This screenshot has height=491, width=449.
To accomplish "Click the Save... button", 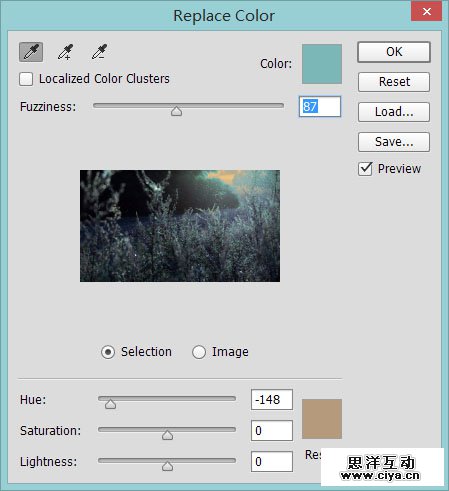I will (394, 142).
